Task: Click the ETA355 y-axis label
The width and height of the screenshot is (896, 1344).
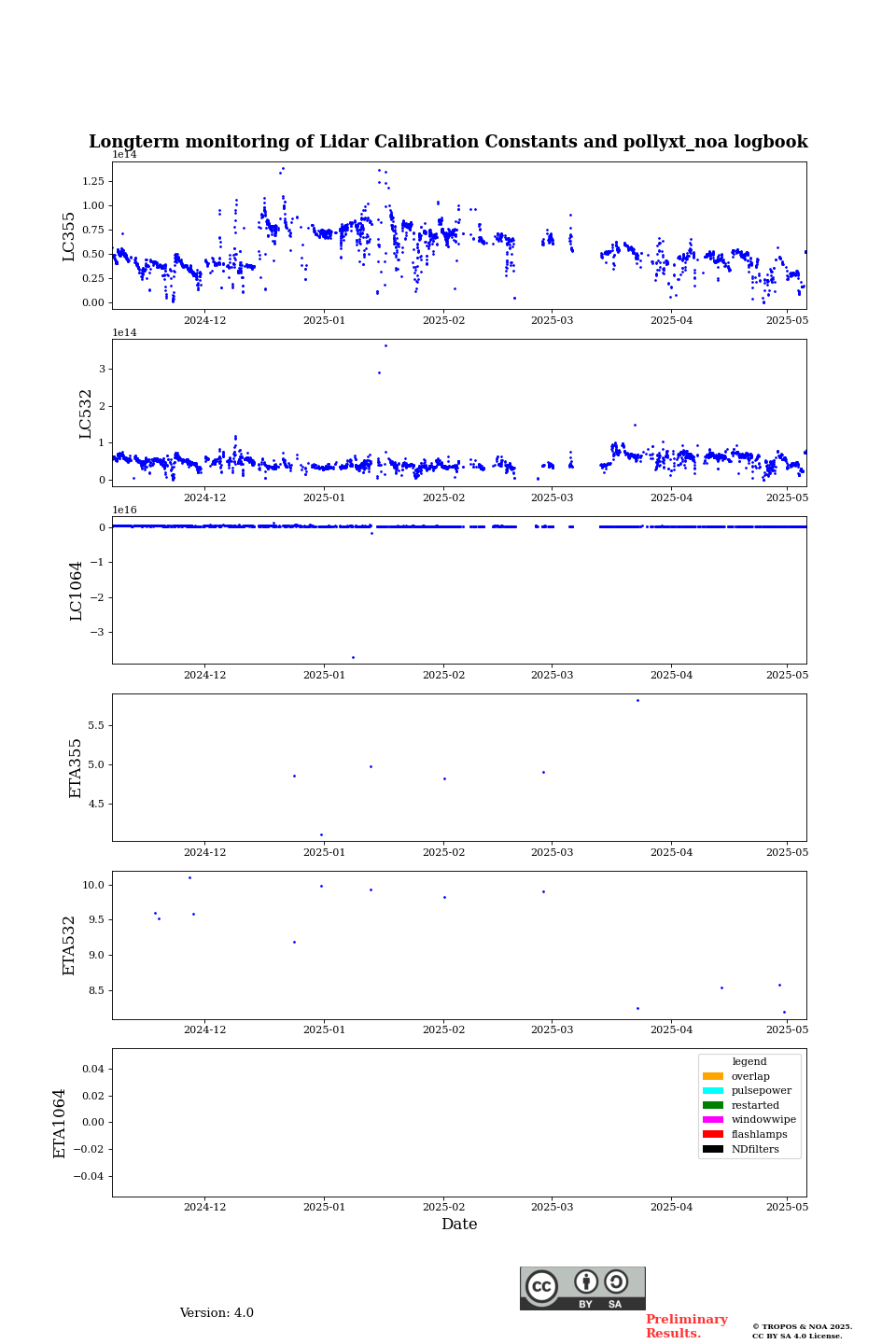Action: click(77, 768)
